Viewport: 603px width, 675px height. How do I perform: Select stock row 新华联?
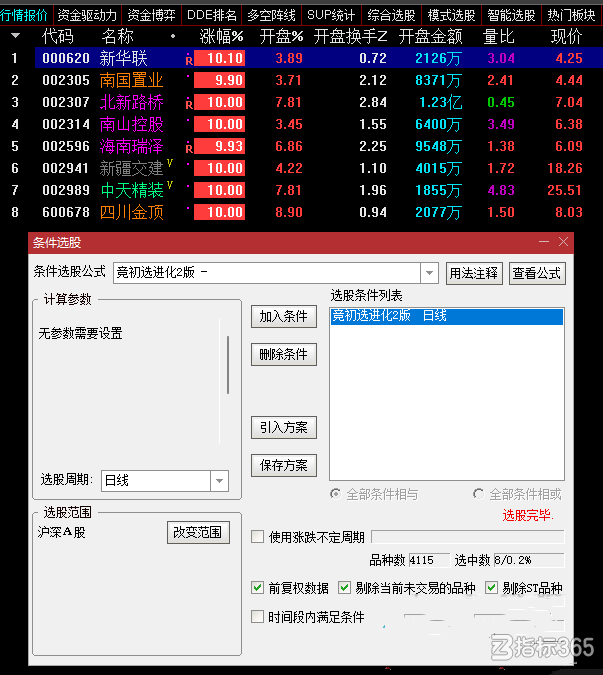[301, 58]
